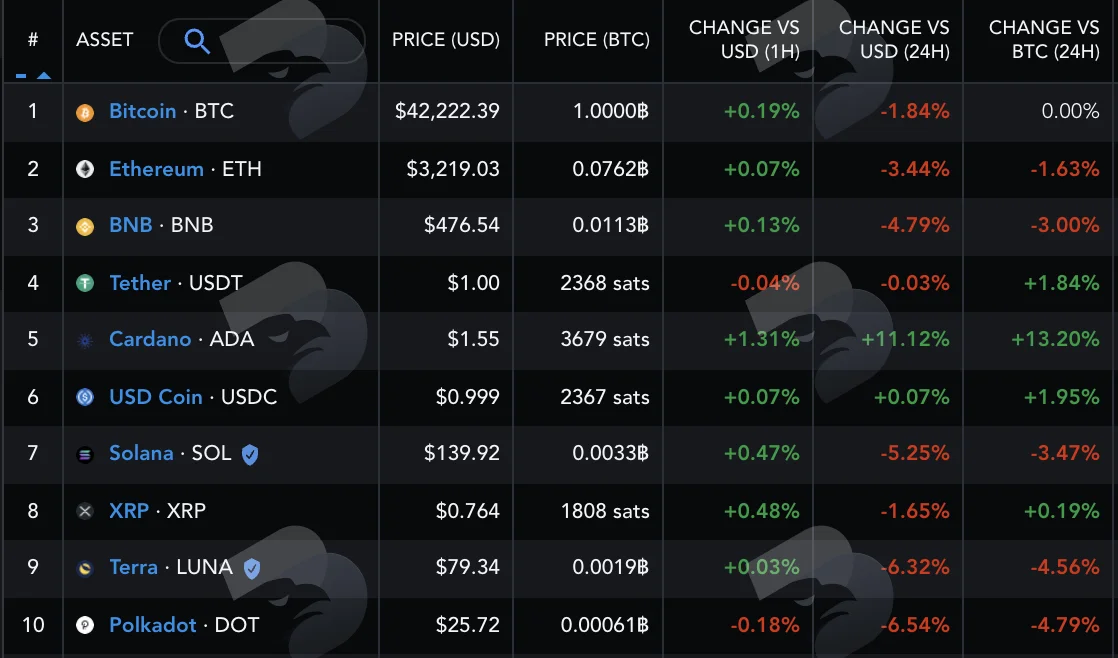Click the BNB coin icon
The height and width of the screenshot is (658, 1118).
[85, 227]
